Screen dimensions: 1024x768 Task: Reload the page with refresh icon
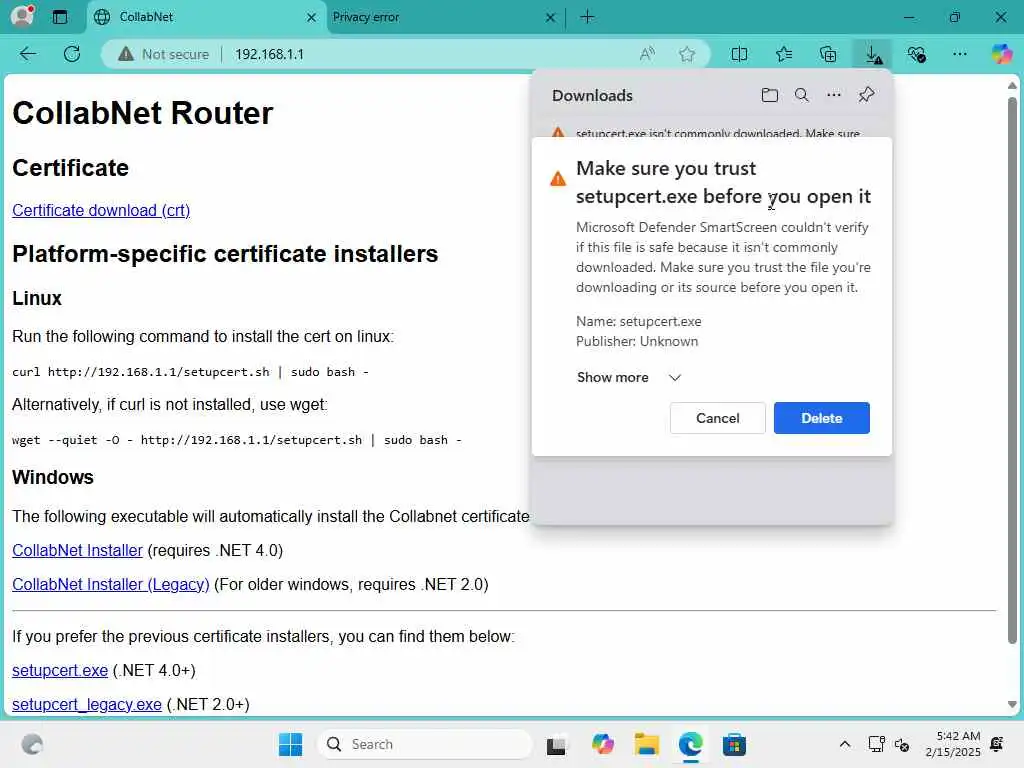click(72, 54)
